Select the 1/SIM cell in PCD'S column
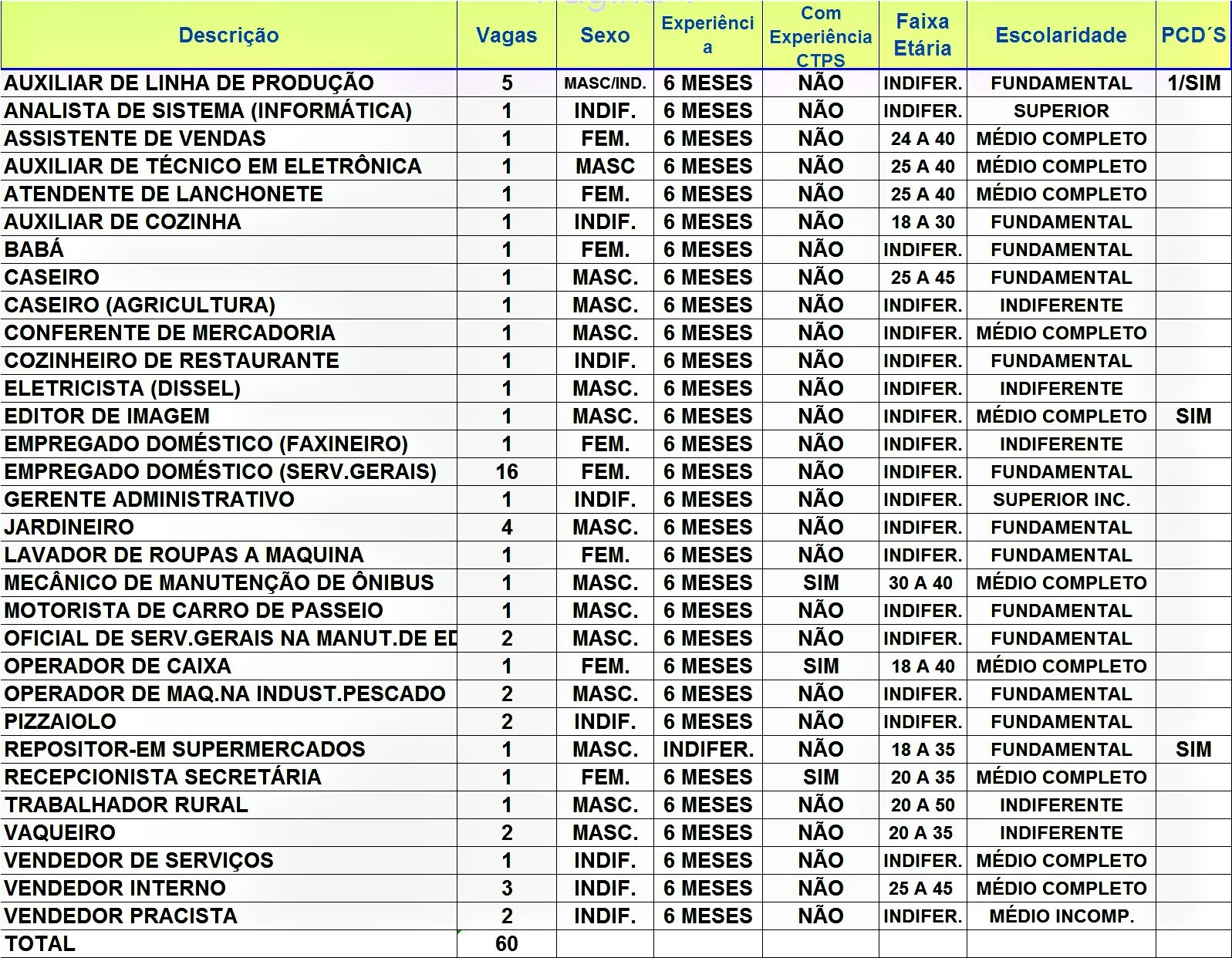 [x=1193, y=83]
